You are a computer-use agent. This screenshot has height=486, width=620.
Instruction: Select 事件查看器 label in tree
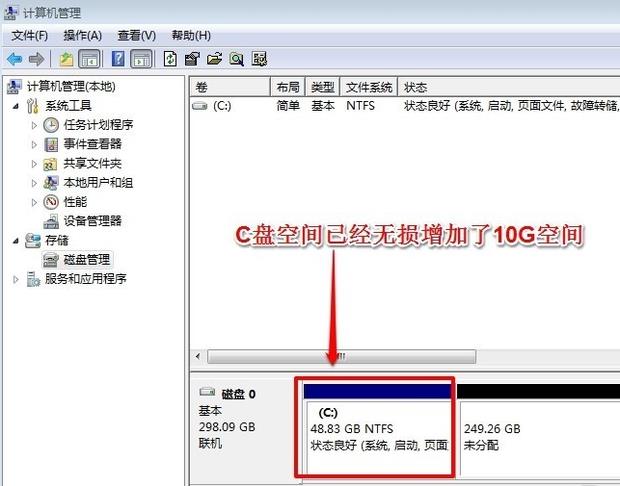[x=93, y=144]
